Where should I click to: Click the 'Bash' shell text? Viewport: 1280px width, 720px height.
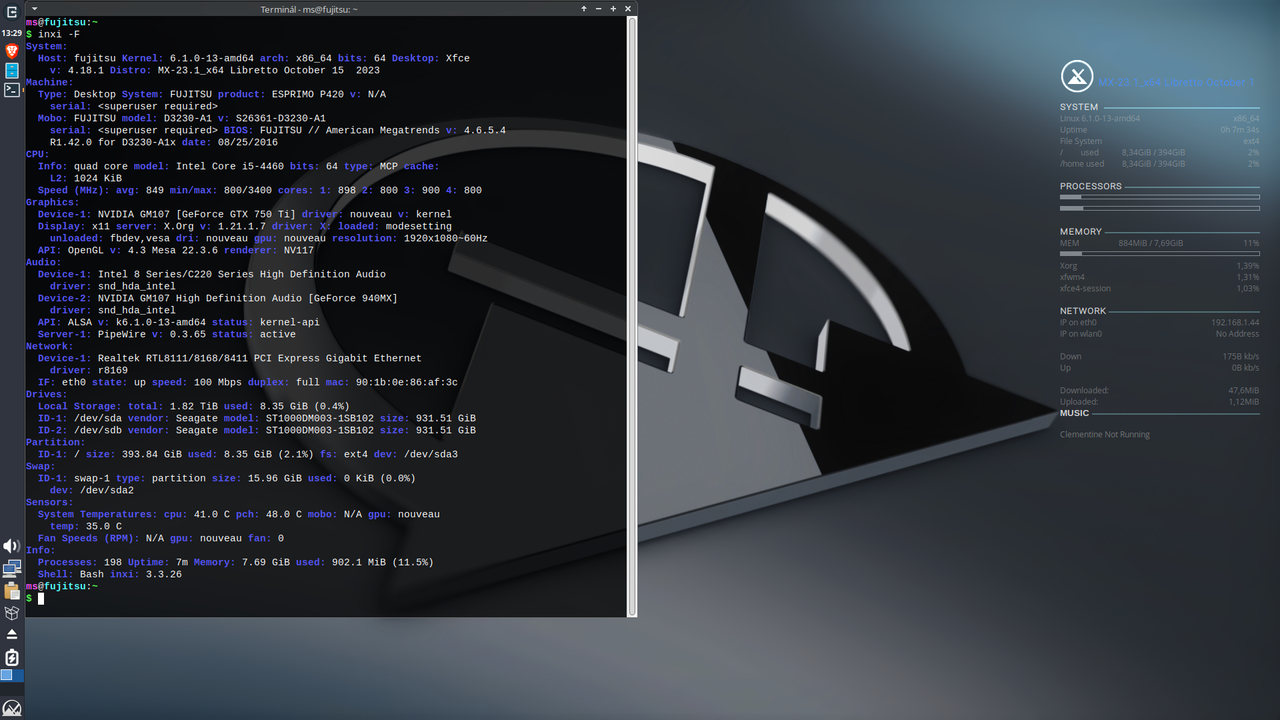[92, 574]
